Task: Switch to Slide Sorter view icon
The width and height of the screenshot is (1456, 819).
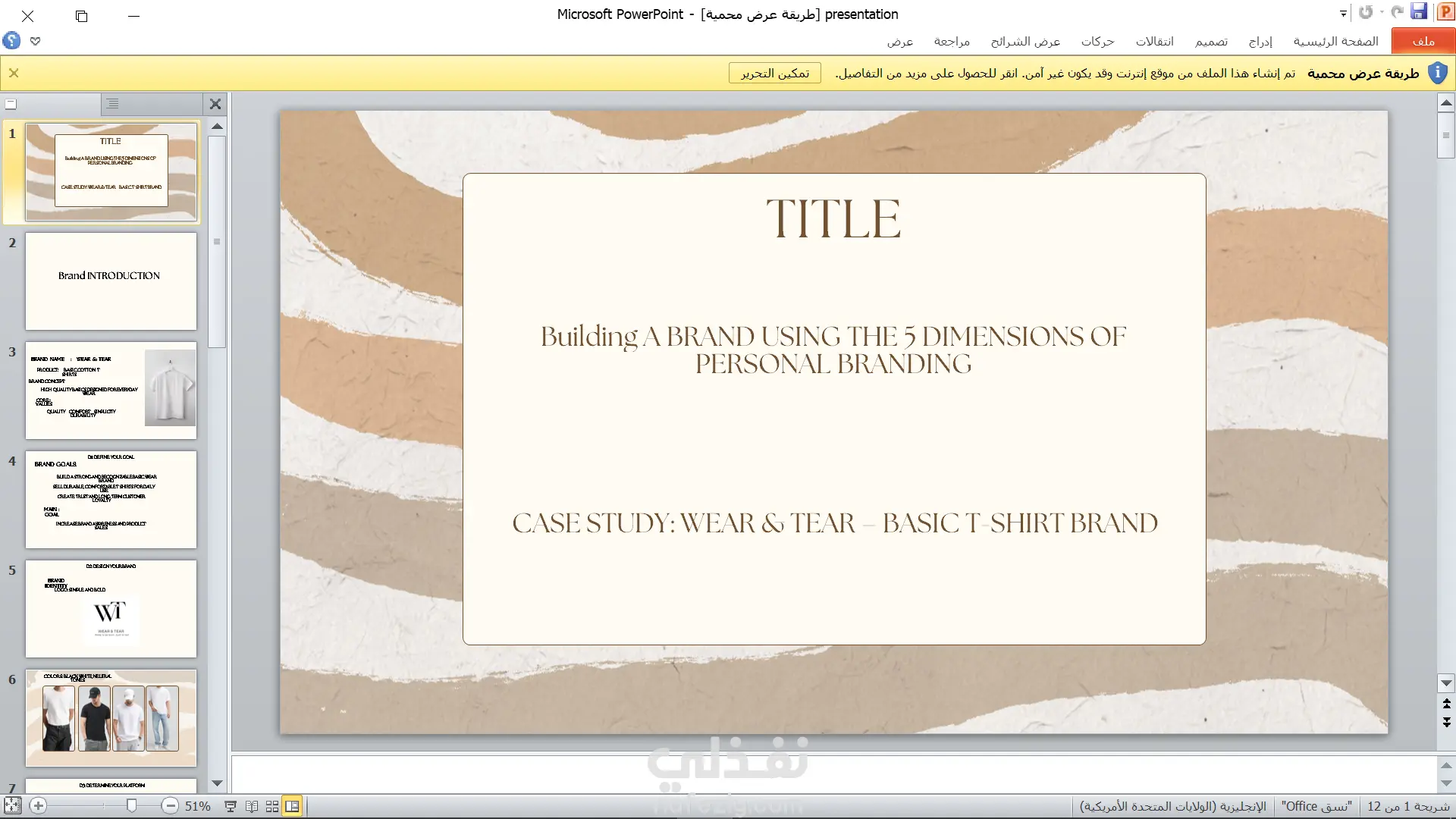Action: tap(272, 806)
